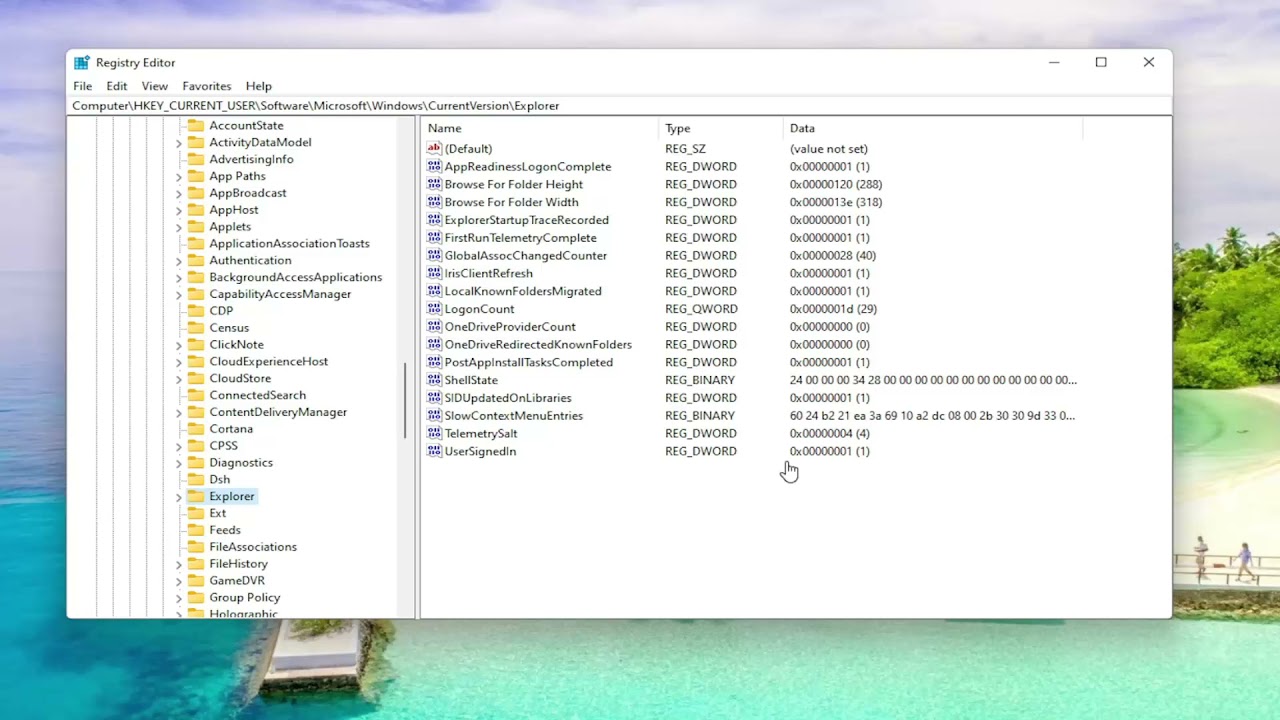Select the SIDUpdatedOnLibraries value name
Viewport: 1280px width, 720px height.
coord(508,398)
